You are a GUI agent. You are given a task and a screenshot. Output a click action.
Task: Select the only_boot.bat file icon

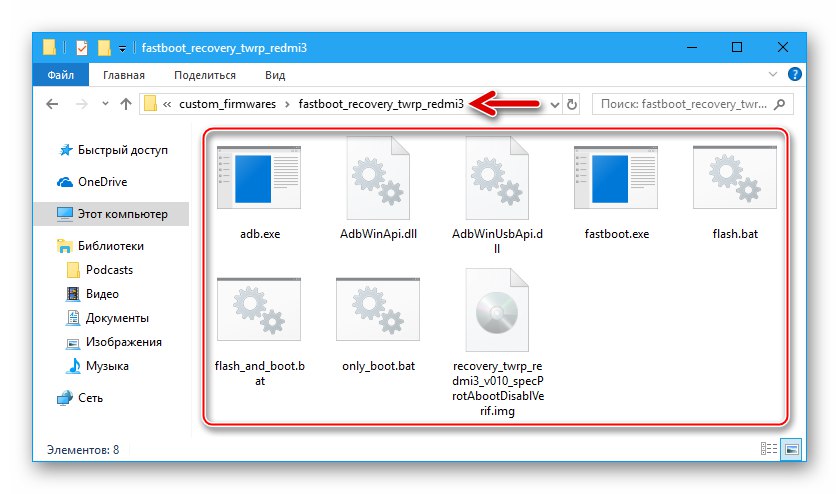coord(378,309)
